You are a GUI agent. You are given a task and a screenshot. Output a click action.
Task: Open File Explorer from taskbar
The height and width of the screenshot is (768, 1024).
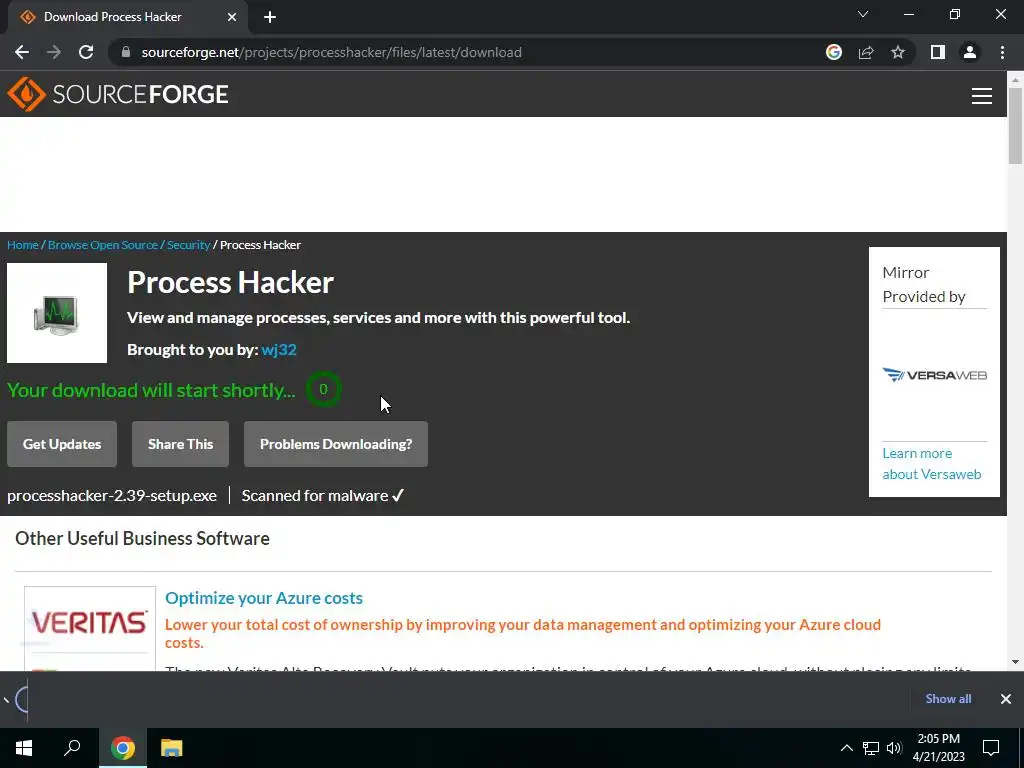pos(172,748)
